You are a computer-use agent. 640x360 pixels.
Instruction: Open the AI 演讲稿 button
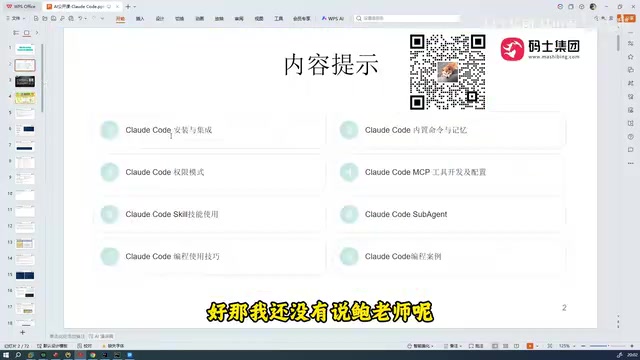[x=101, y=336]
